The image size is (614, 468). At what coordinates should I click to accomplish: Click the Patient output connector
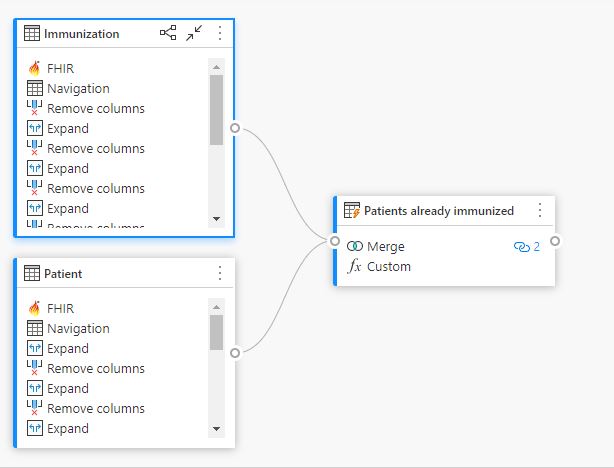coord(234,352)
